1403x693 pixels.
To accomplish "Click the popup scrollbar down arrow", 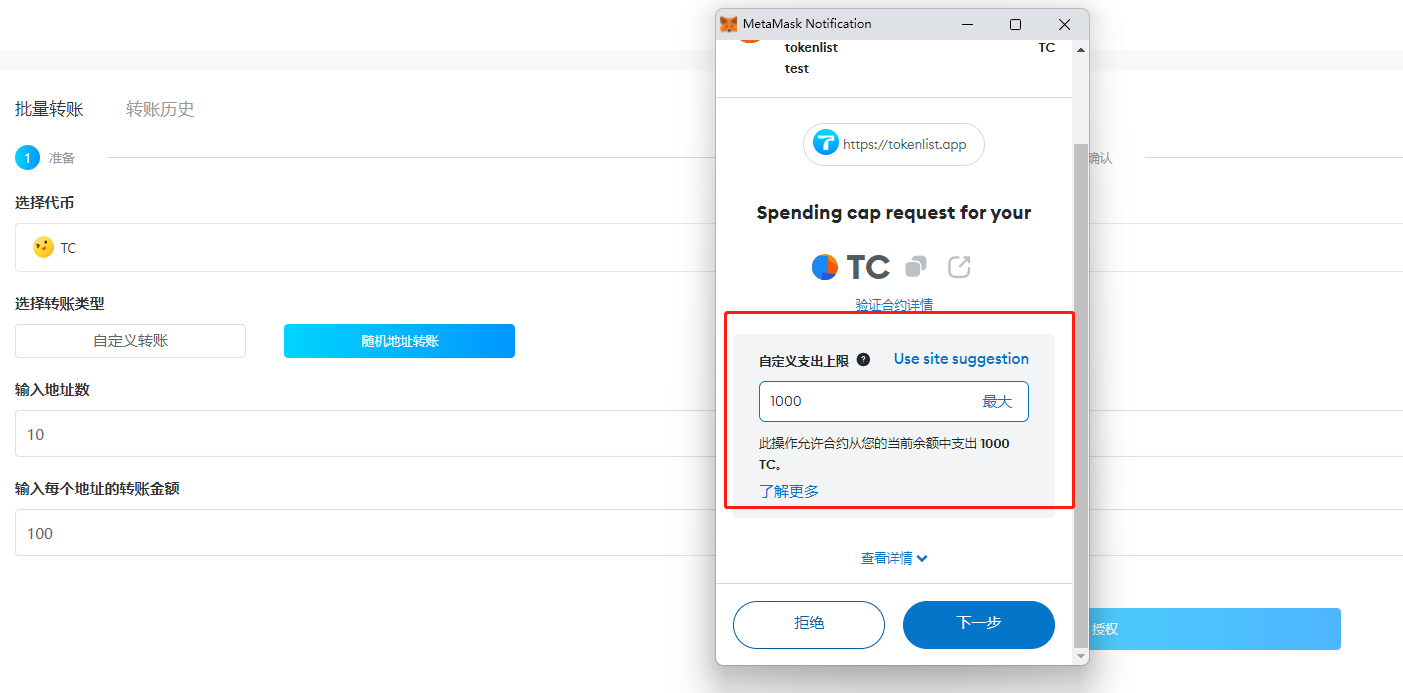I will tap(1080, 656).
